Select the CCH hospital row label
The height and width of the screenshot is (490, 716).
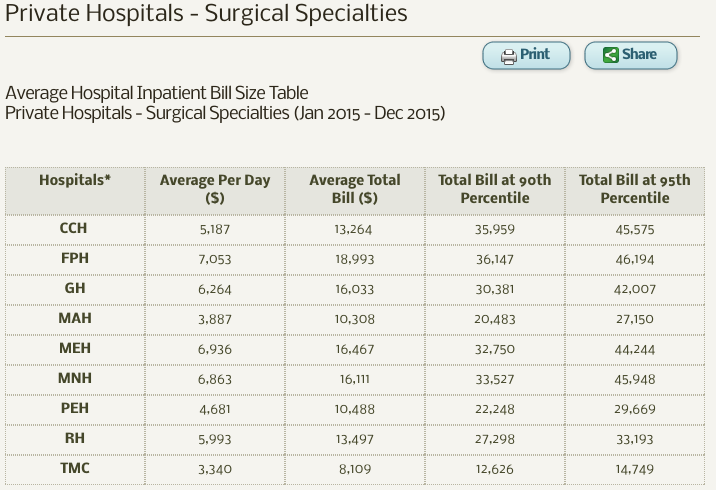click(x=74, y=229)
